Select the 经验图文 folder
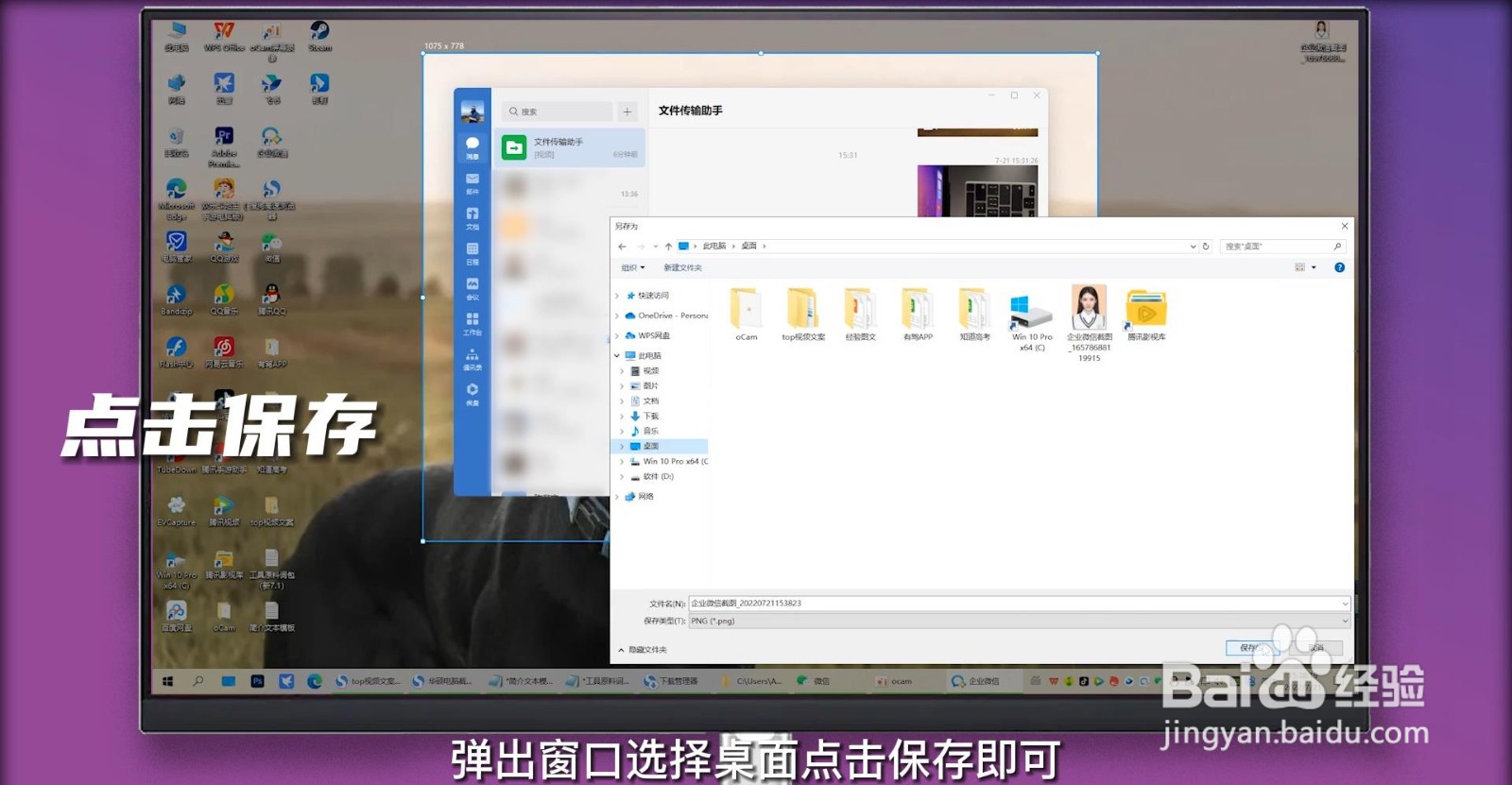This screenshot has width=1512, height=785. tap(860, 315)
